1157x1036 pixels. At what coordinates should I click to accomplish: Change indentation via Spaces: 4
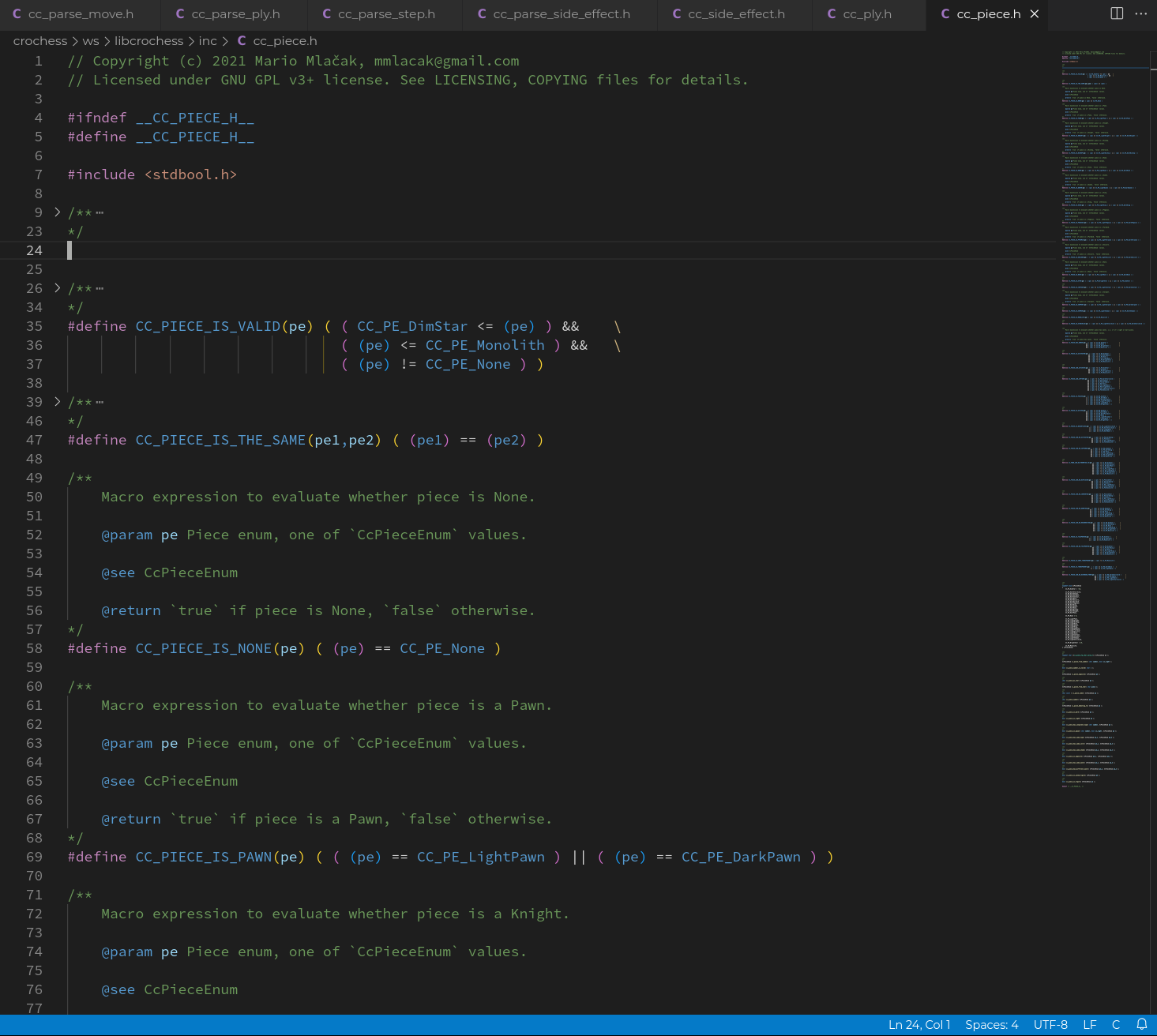tap(992, 1024)
